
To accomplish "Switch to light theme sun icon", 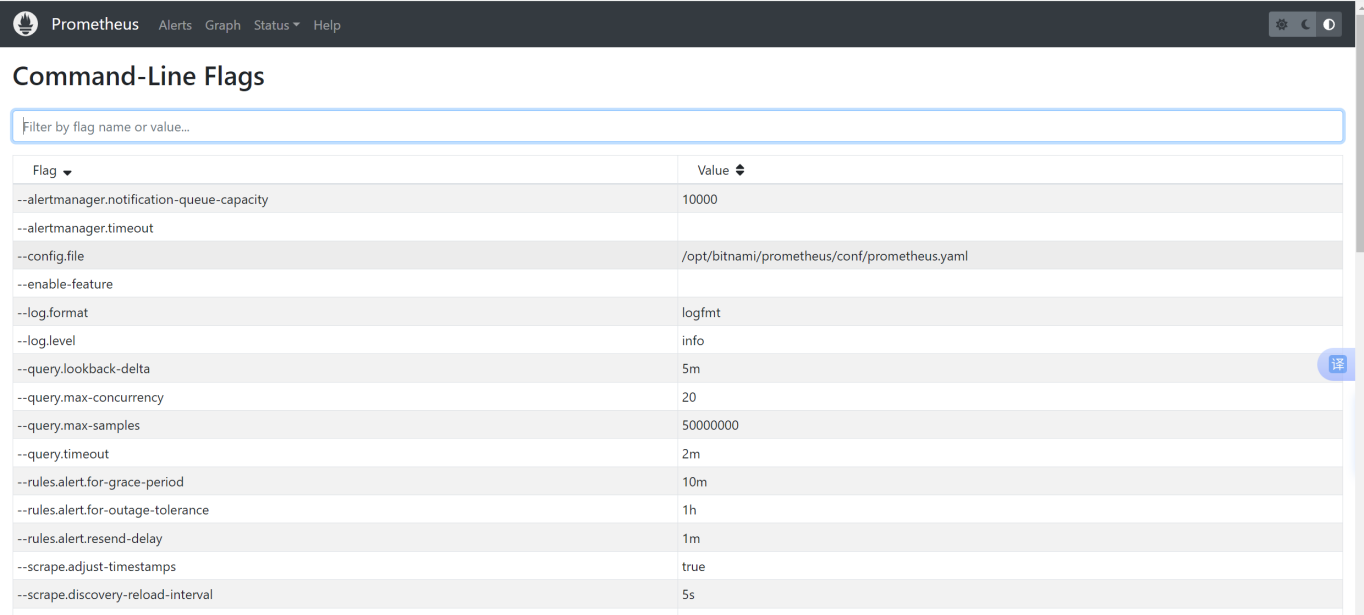I will click(x=1281, y=25).
